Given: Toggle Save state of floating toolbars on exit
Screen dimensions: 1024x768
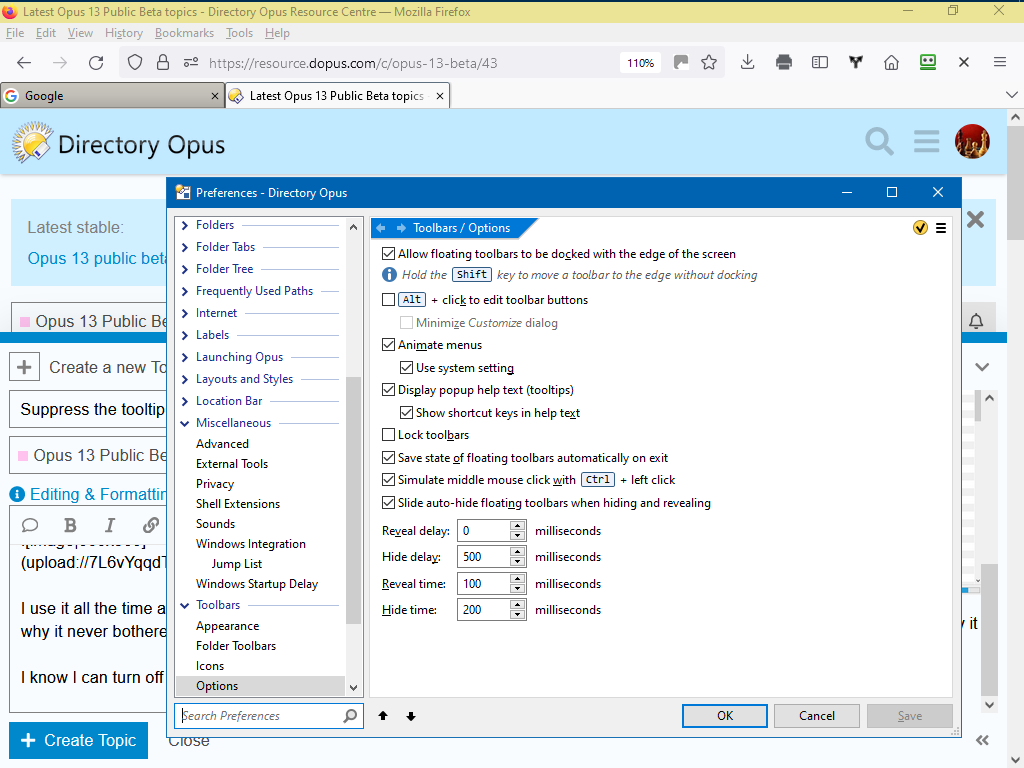Looking at the screenshot, I should (x=389, y=458).
